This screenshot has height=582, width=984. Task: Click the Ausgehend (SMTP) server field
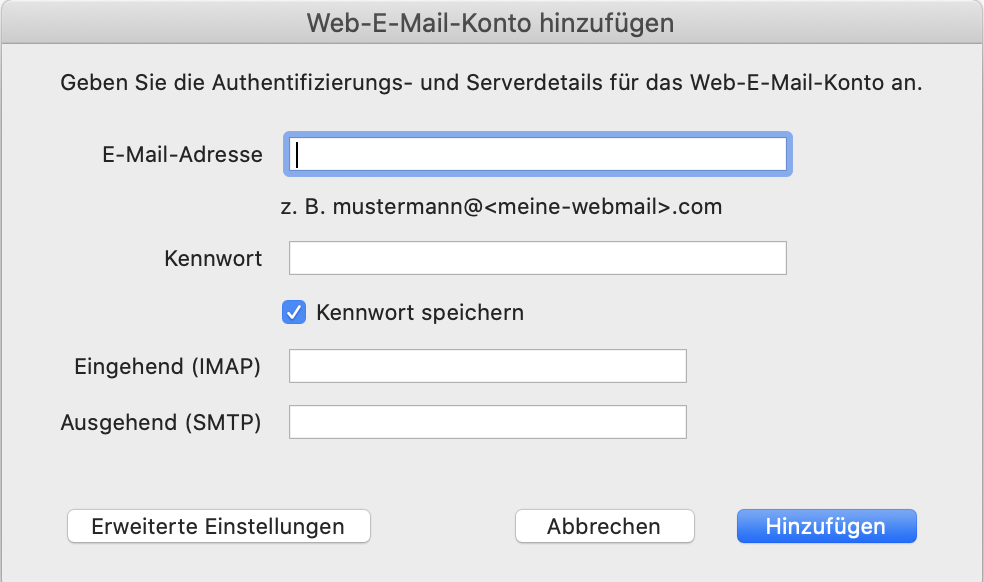(x=486, y=421)
